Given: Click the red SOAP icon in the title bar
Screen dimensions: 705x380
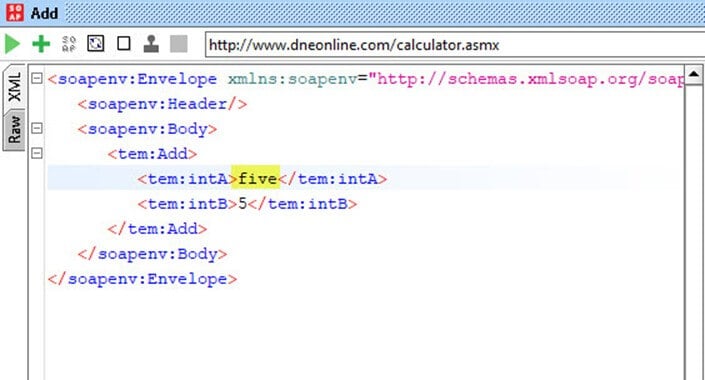Looking at the screenshot, I should point(14,12).
